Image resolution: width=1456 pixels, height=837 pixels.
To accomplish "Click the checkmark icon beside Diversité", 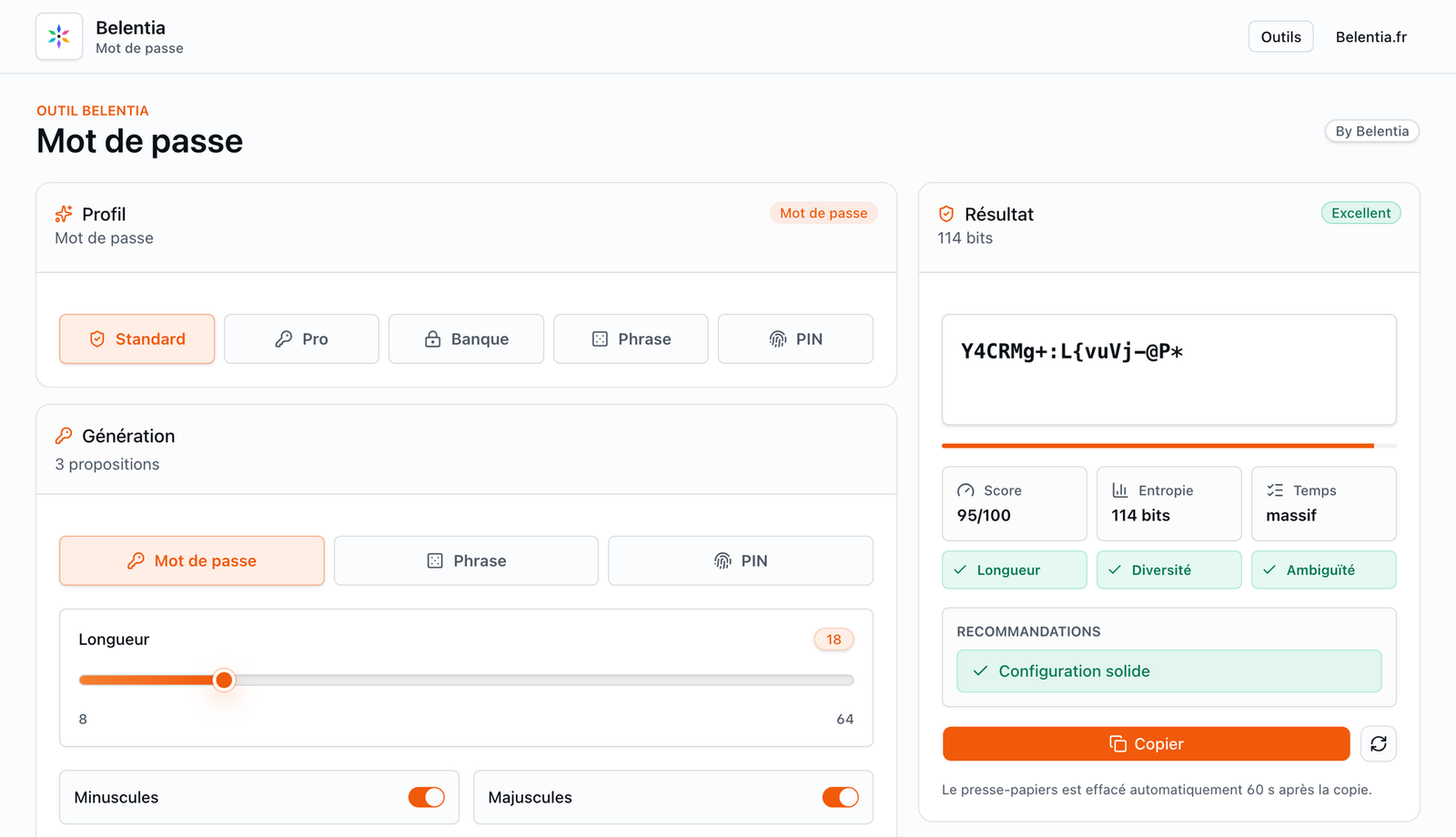I will (x=1115, y=570).
